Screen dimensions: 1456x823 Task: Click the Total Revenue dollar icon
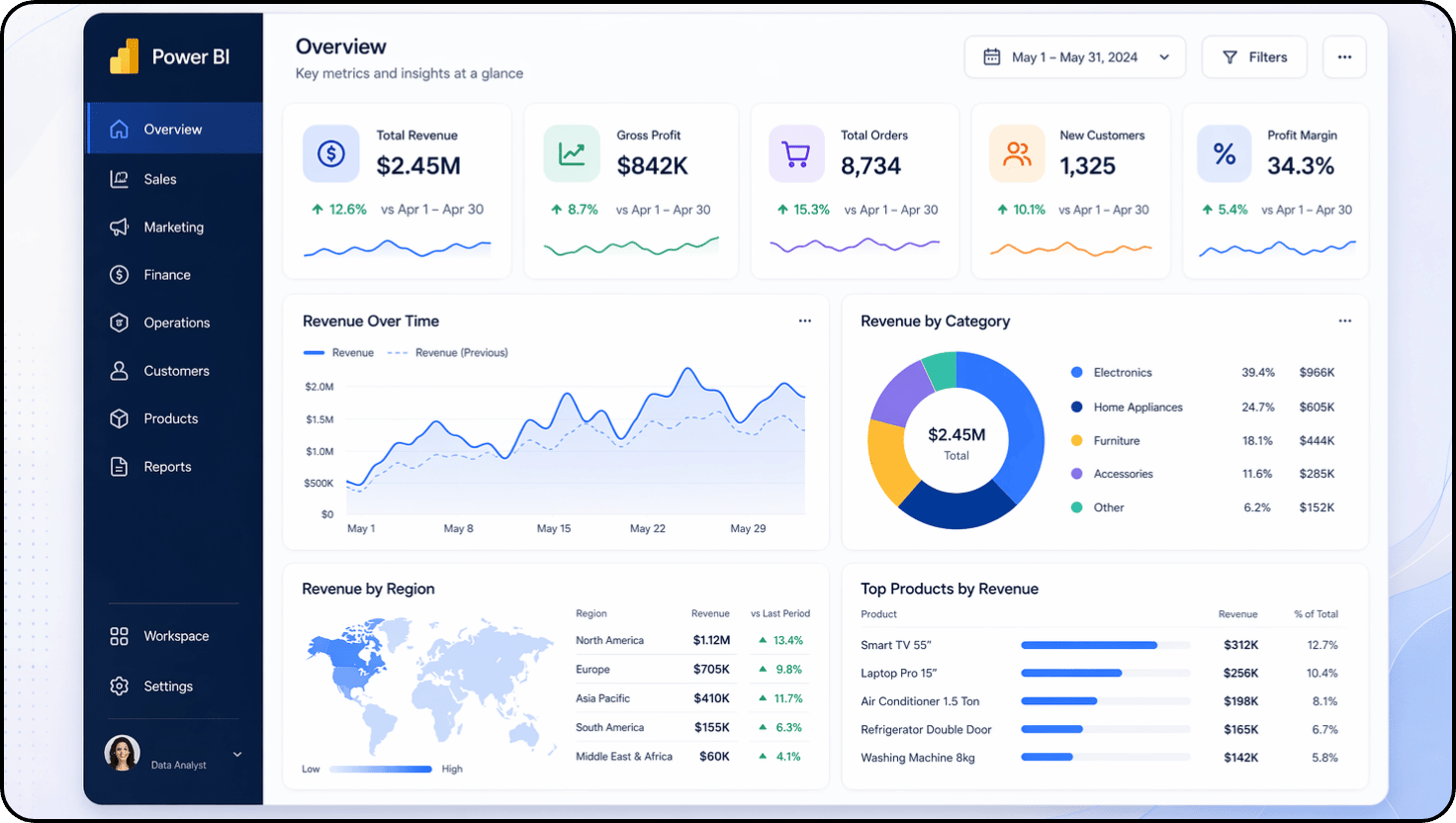(330, 153)
